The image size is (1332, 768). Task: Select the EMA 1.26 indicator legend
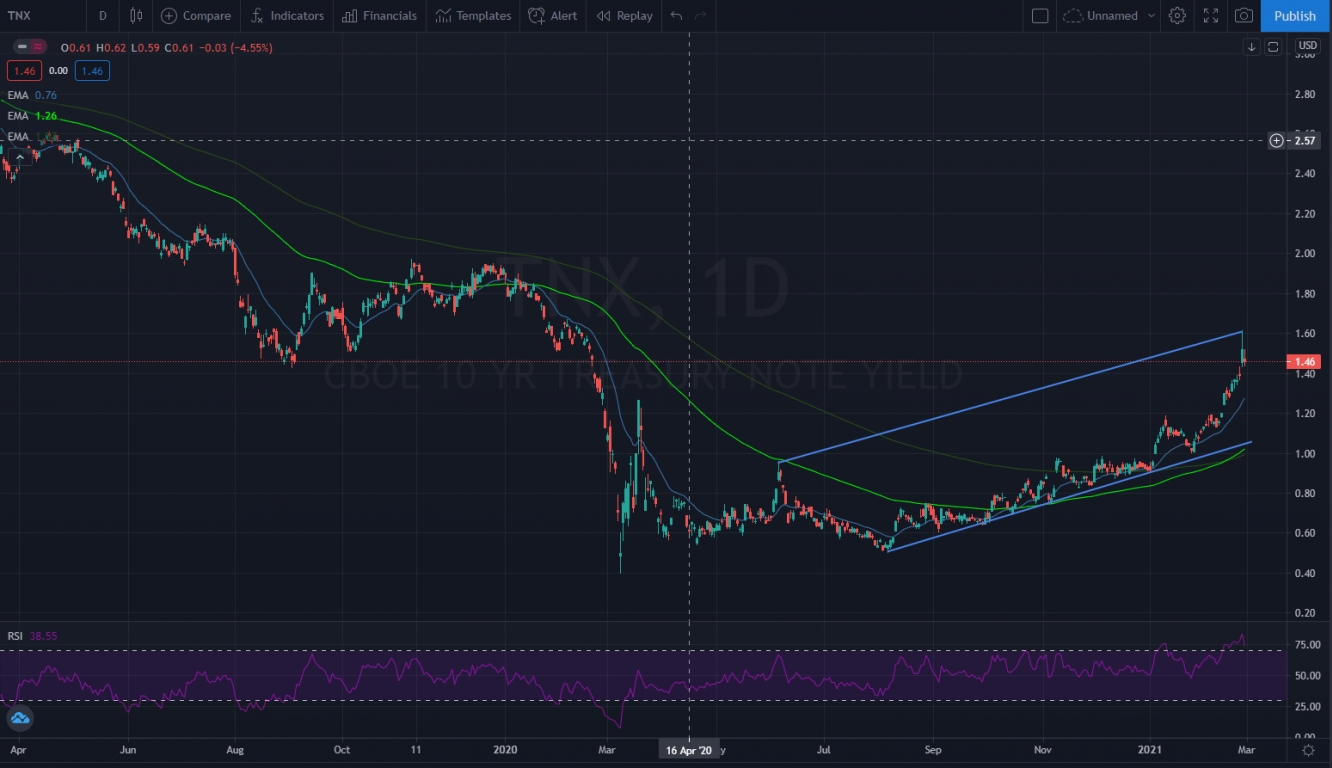tap(32, 116)
